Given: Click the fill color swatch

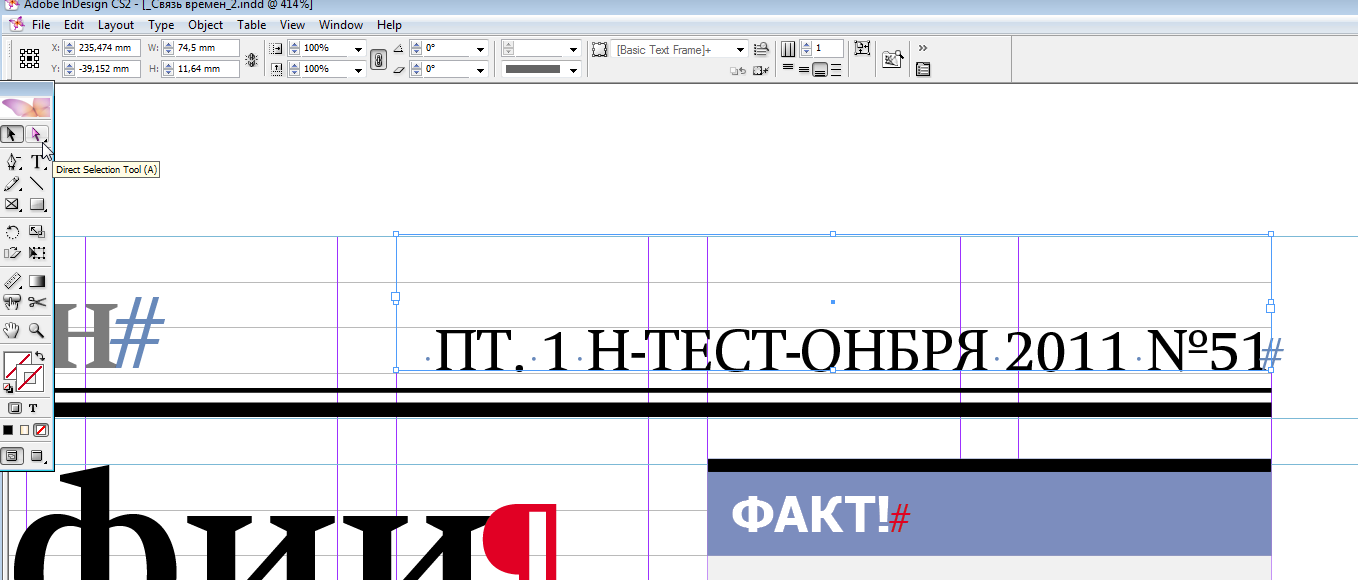Looking at the screenshot, I should click(15, 365).
